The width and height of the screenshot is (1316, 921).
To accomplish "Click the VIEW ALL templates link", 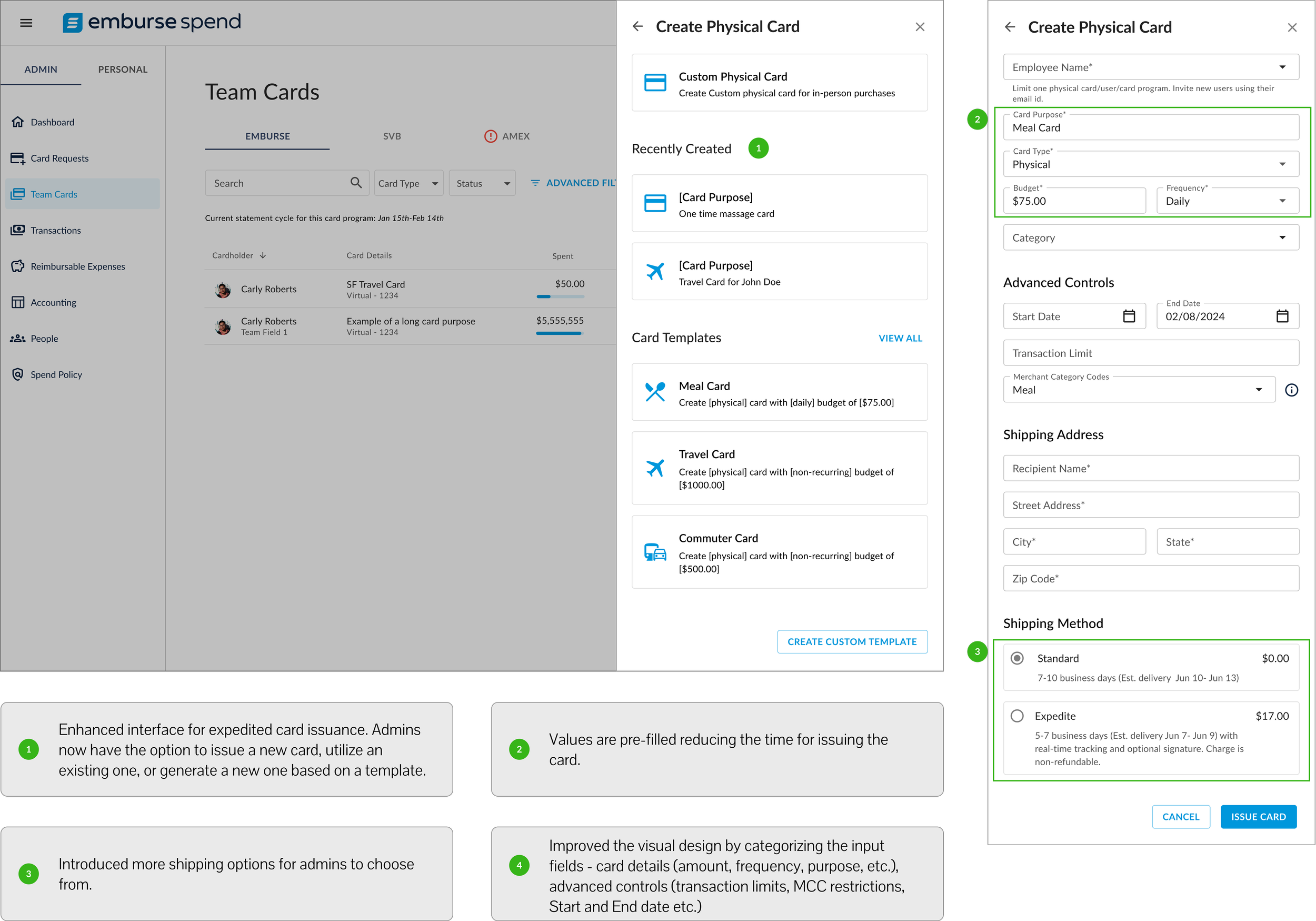I will point(900,338).
